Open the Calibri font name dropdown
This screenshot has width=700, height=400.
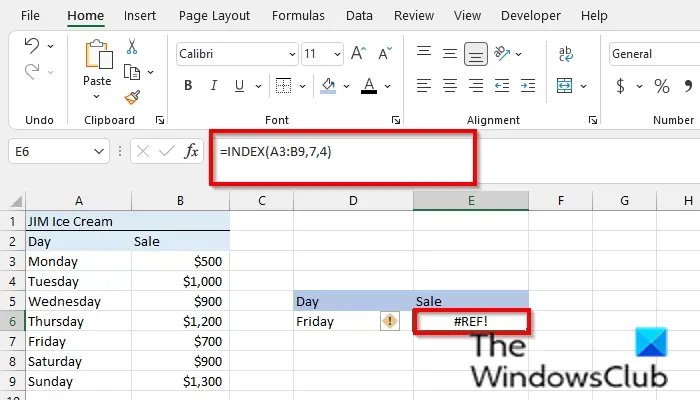click(x=292, y=54)
